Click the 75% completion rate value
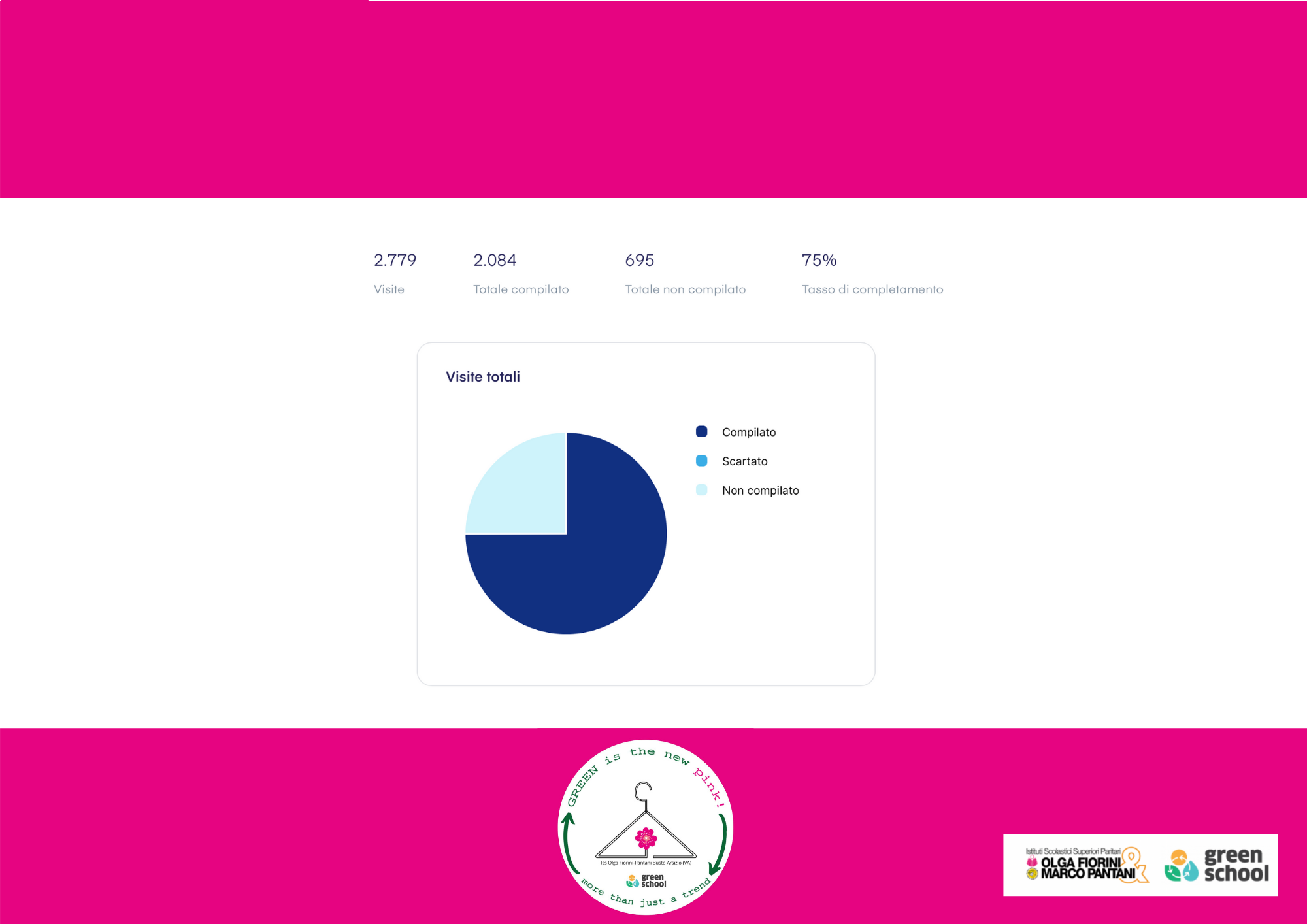The width and height of the screenshot is (1307, 924). (819, 260)
